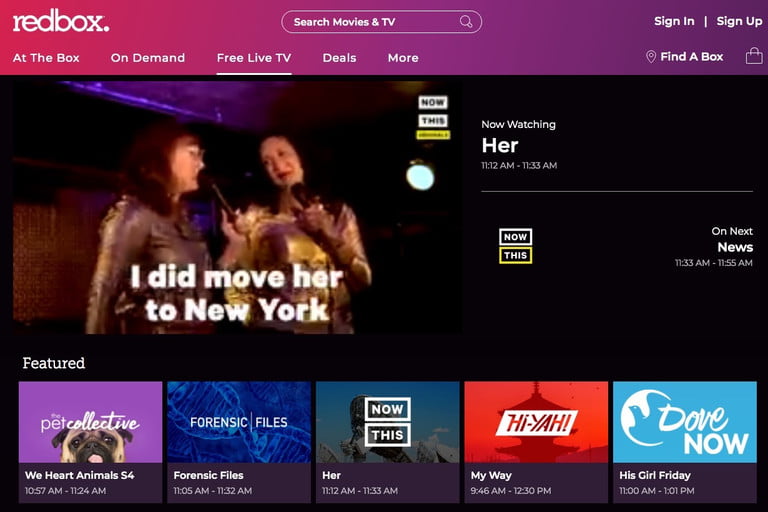The image size is (768, 512).
Task: Open the Dove Now channel thumbnail
Action: pos(684,421)
